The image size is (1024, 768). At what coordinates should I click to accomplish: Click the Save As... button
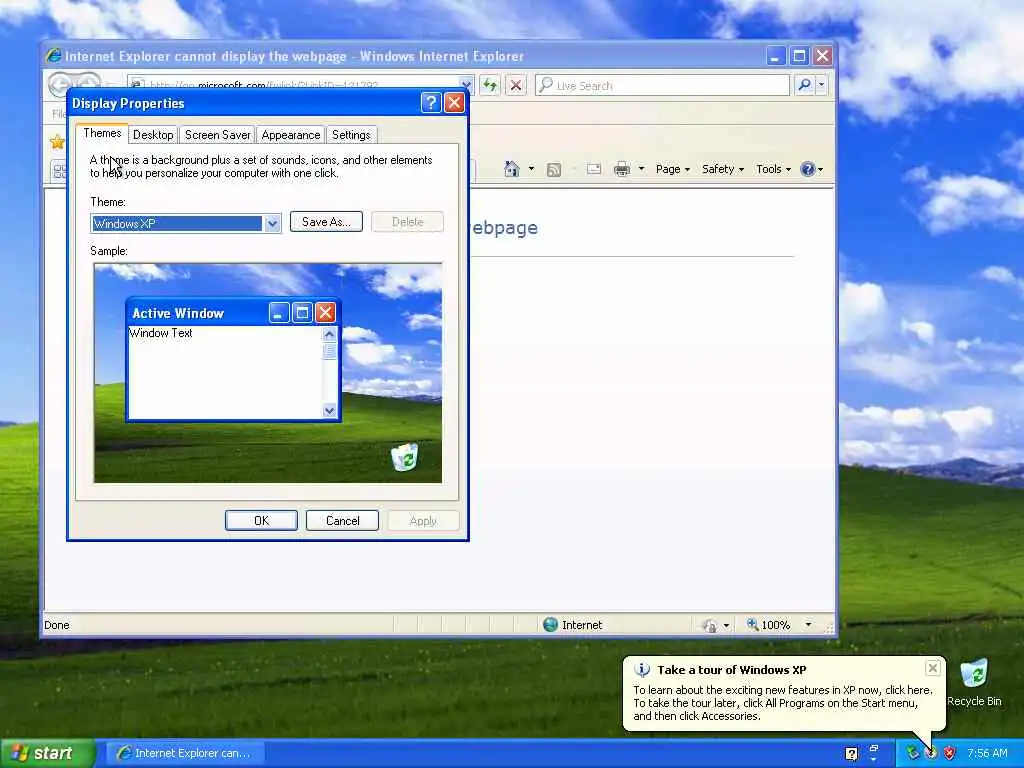pyautogui.click(x=326, y=222)
